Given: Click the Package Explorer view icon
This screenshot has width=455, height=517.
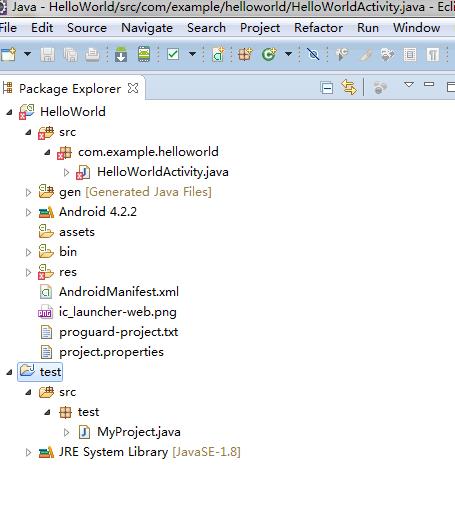Looking at the screenshot, I should pos(7,88).
